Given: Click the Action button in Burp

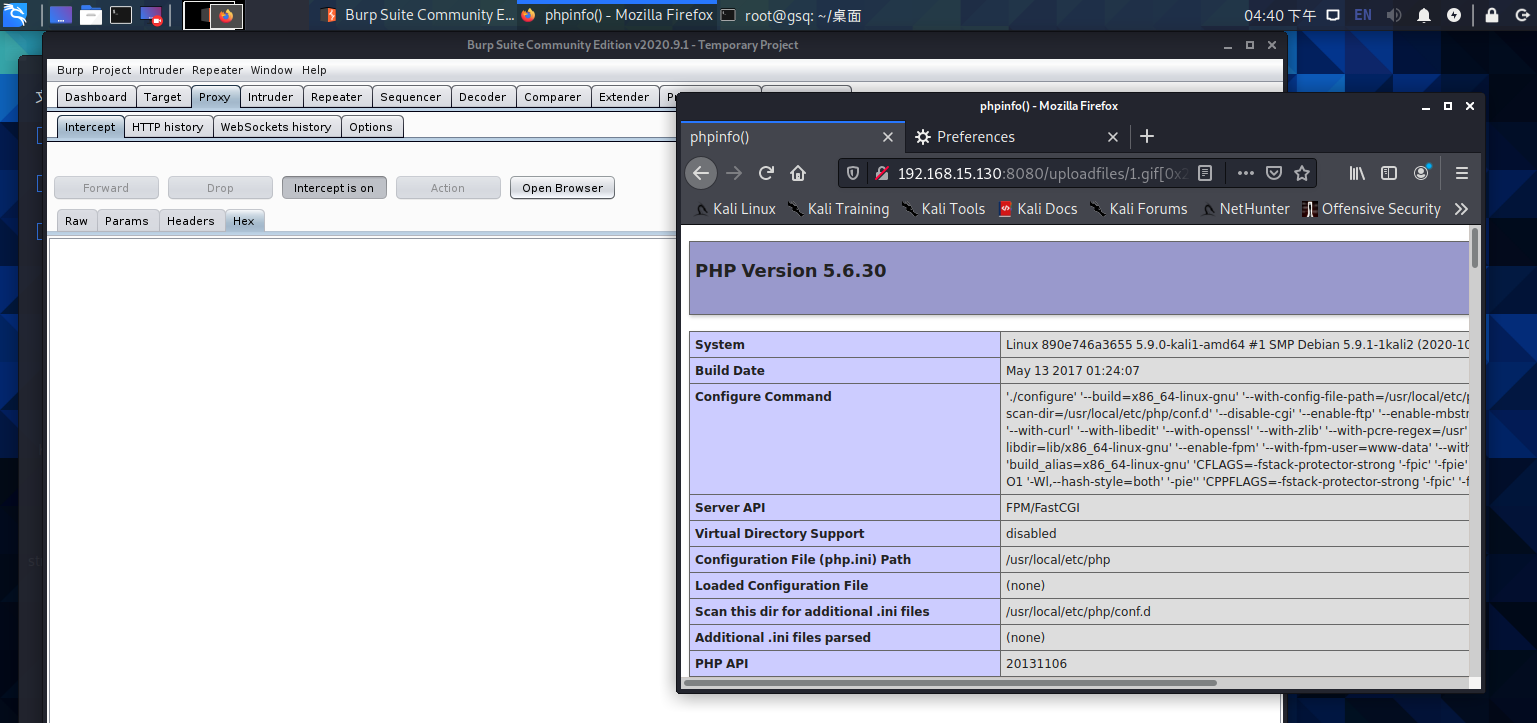Looking at the screenshot, I should click(448, 188).
